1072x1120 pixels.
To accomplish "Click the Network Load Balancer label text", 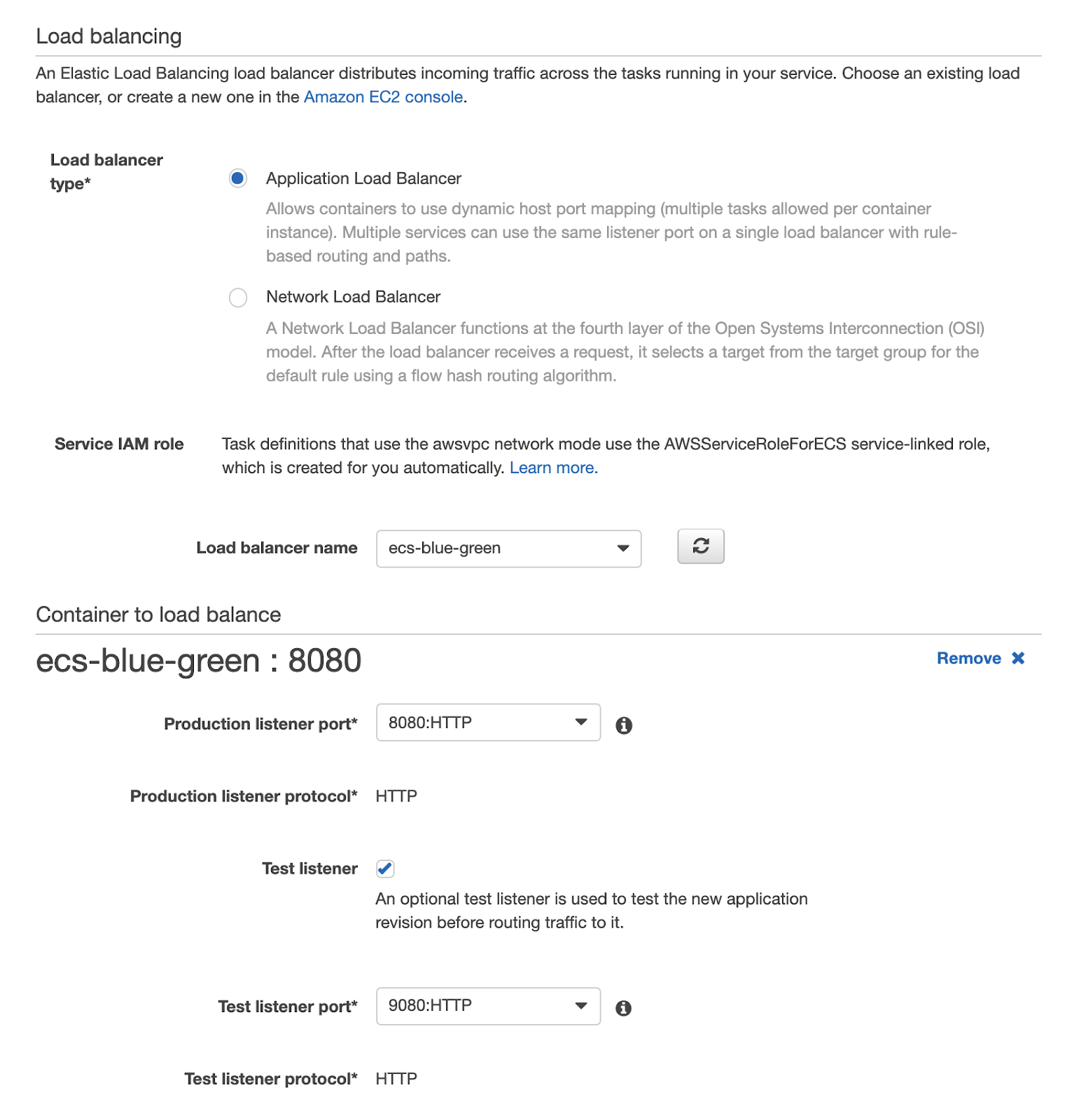I will [x=353, y=297].
